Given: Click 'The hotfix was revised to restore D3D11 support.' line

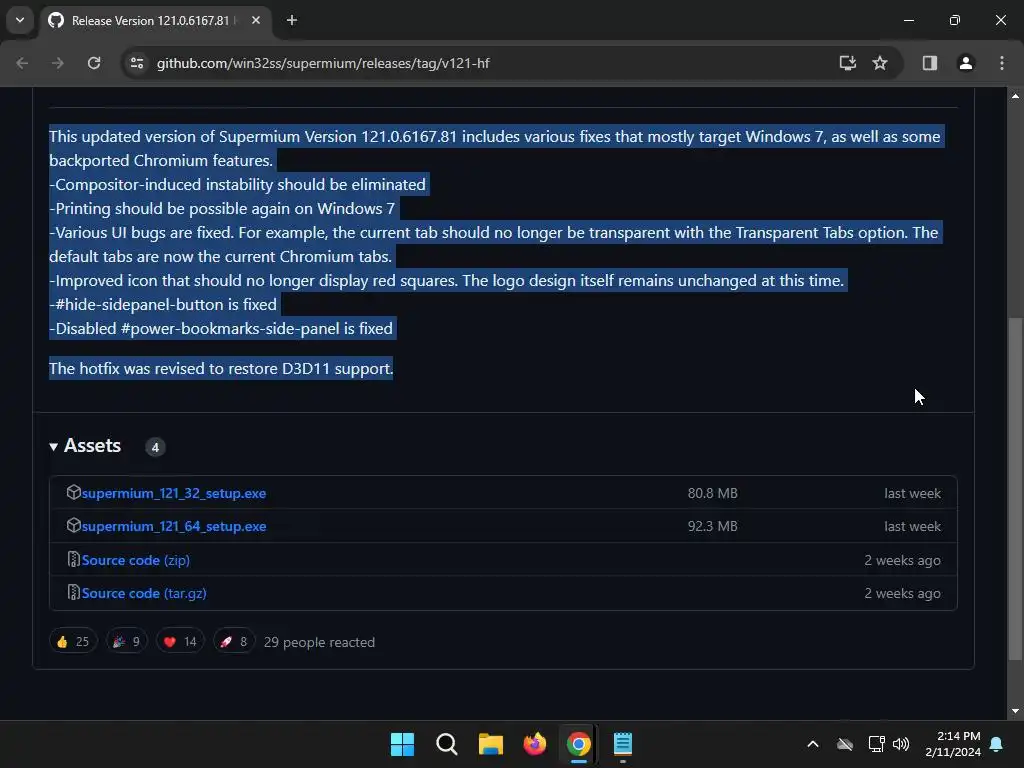Looking at the screenshot, I should (221, 368).
